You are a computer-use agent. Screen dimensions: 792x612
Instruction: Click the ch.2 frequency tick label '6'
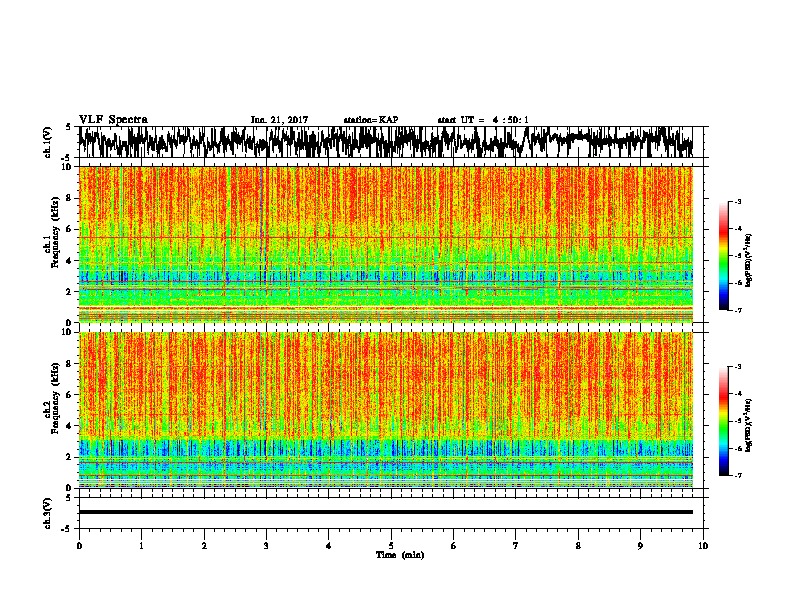pos(71,395)
